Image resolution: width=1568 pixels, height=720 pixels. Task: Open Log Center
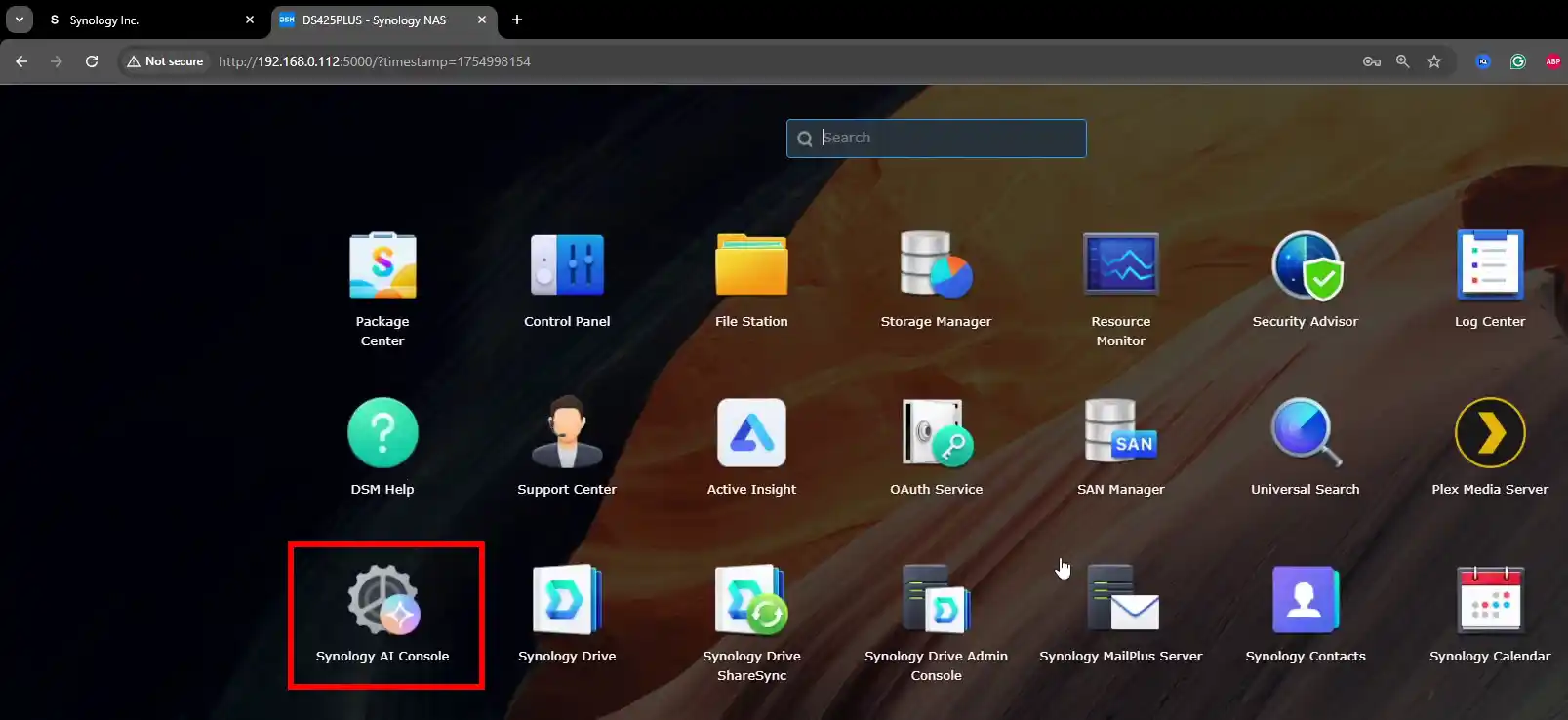pos(1490,265)
